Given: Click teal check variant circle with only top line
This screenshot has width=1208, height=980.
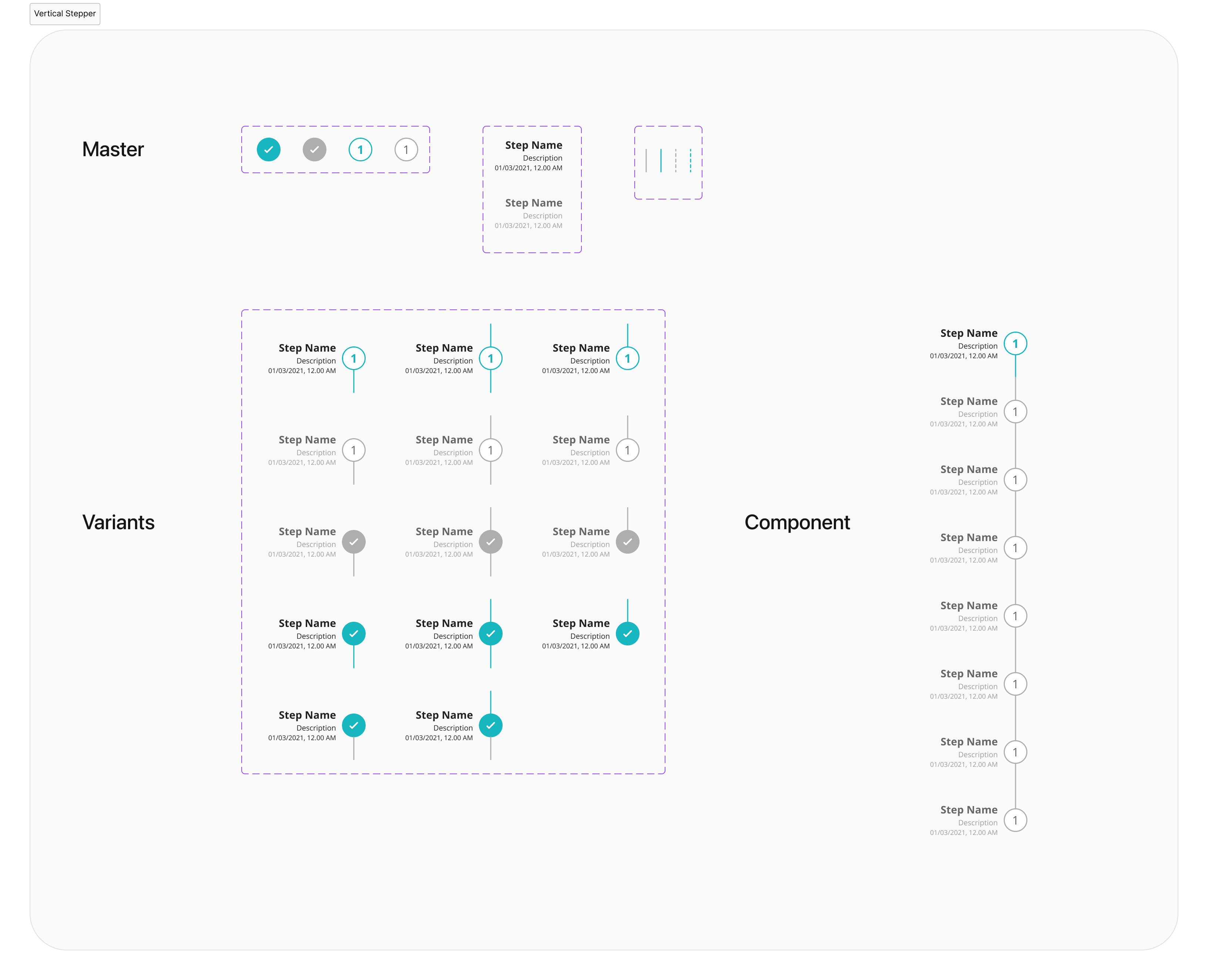Looking at the screenshot, I should (628, 633).
